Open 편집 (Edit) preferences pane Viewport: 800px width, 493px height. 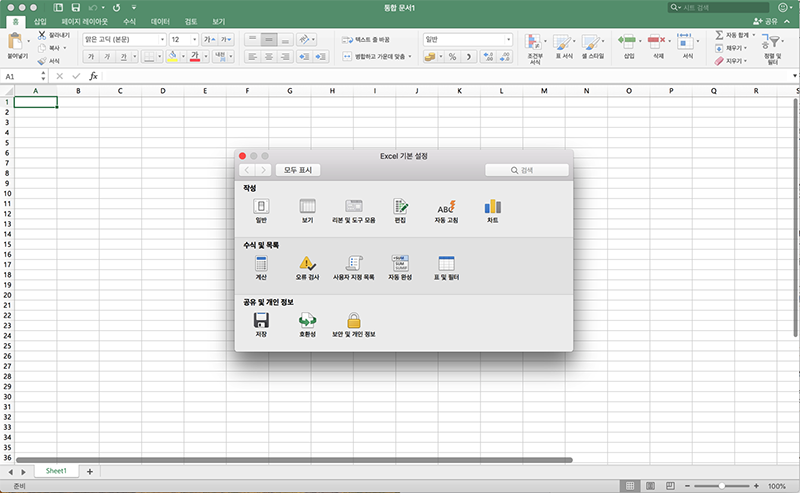coord(400,211)
